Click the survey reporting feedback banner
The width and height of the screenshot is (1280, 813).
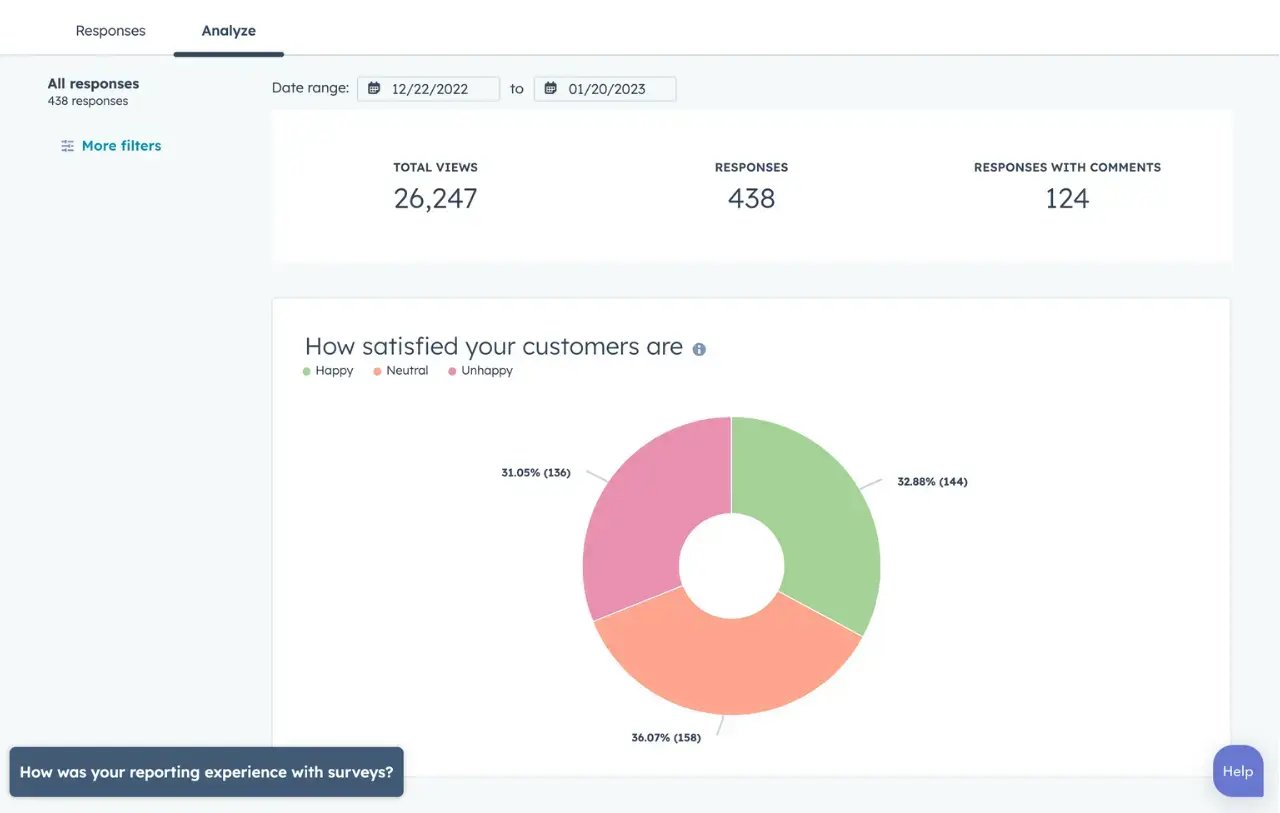point(206,771)
